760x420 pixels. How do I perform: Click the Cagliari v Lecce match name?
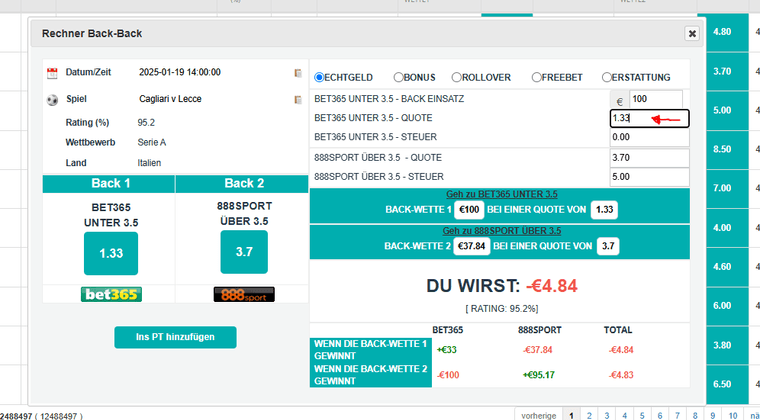[x=170, y=99]
